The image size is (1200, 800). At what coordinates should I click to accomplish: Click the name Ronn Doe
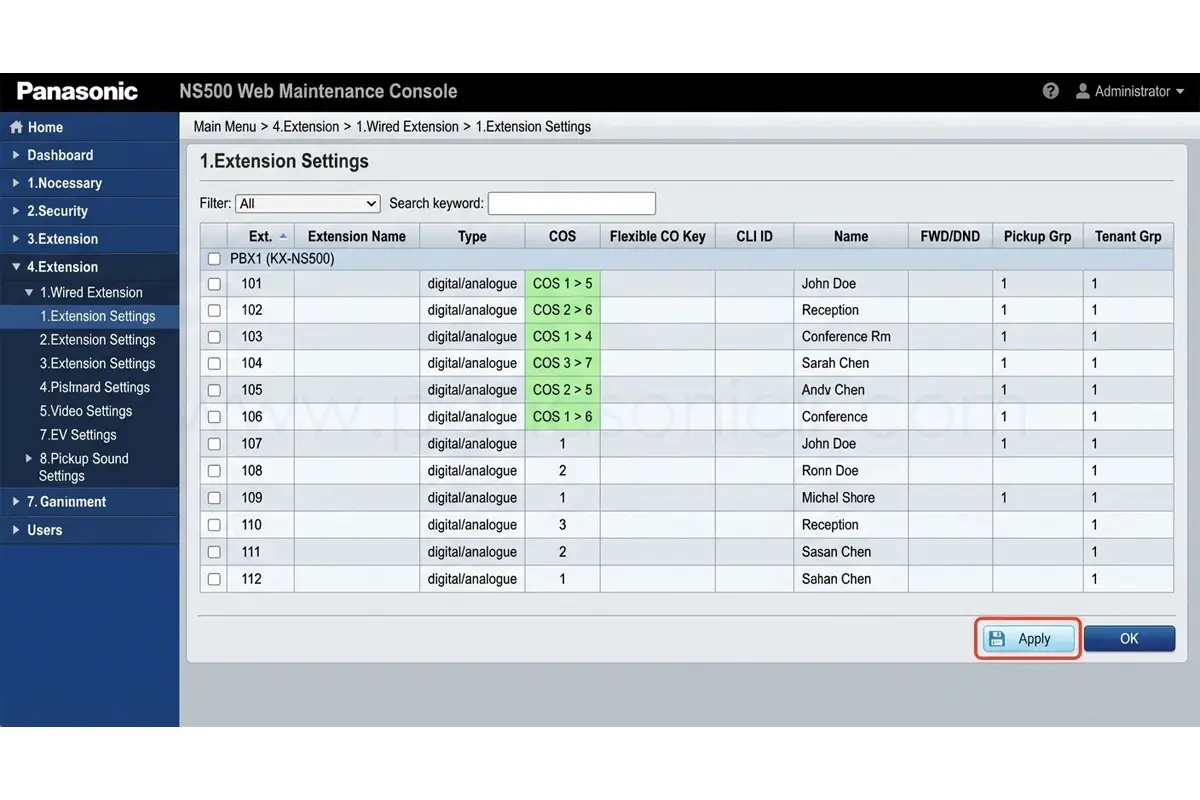[830, 471]
